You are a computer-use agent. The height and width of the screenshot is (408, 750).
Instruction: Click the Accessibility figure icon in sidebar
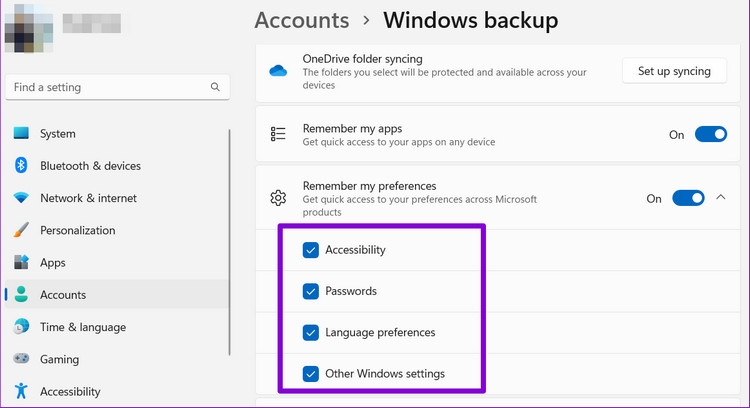pyautogui.click(x=21, y=391)
